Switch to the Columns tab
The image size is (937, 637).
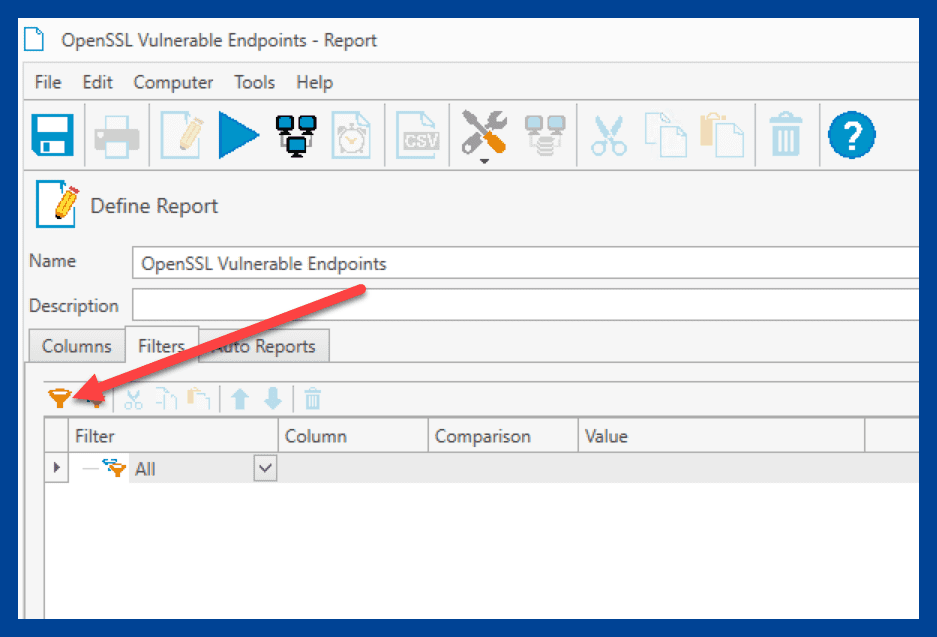[76, 346]
